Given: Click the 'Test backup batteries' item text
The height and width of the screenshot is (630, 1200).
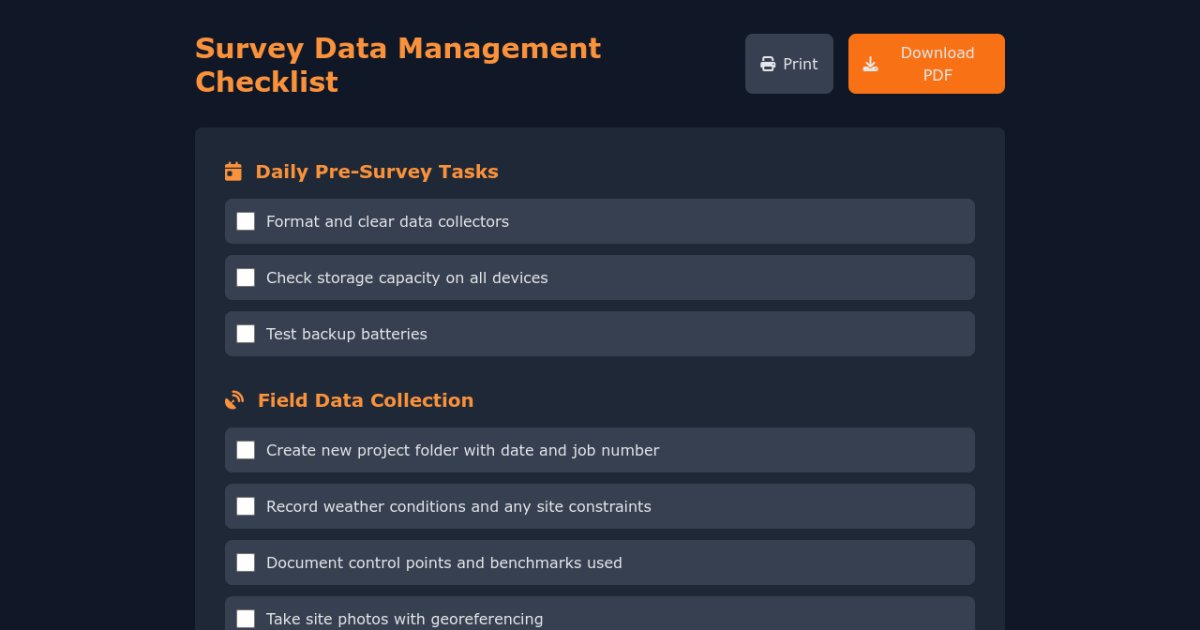Looking at the screenshot, I should [346, 334].
